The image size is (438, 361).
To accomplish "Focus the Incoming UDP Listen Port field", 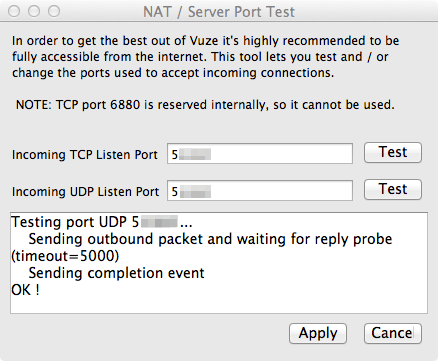I will (260, 191).
